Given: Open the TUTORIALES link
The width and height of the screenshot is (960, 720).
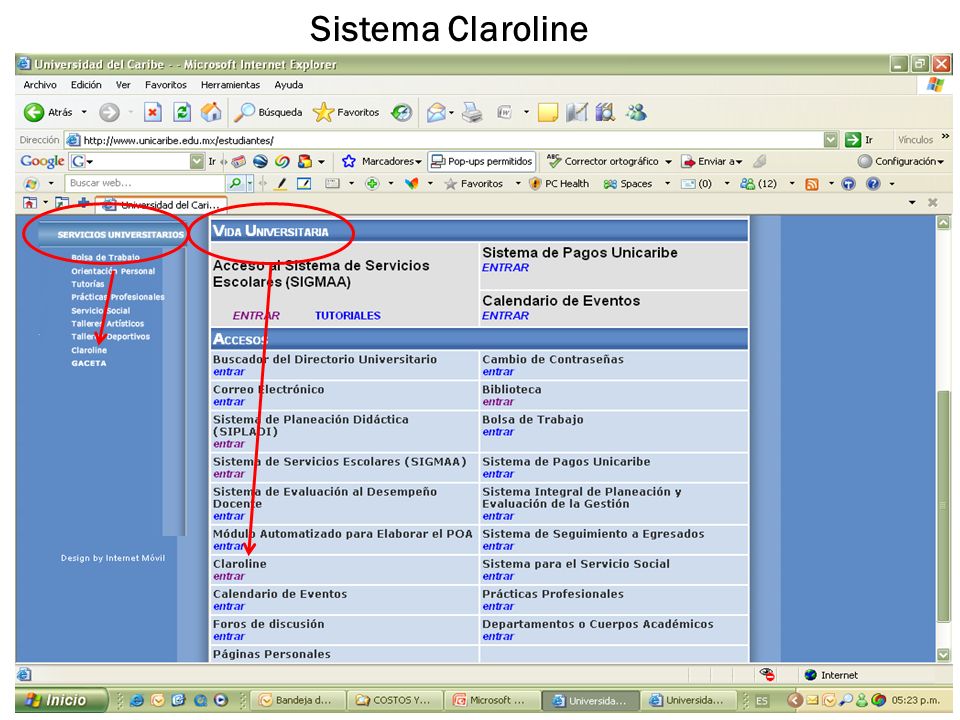Looking at the screenshot, I should [x=348, y=315].
